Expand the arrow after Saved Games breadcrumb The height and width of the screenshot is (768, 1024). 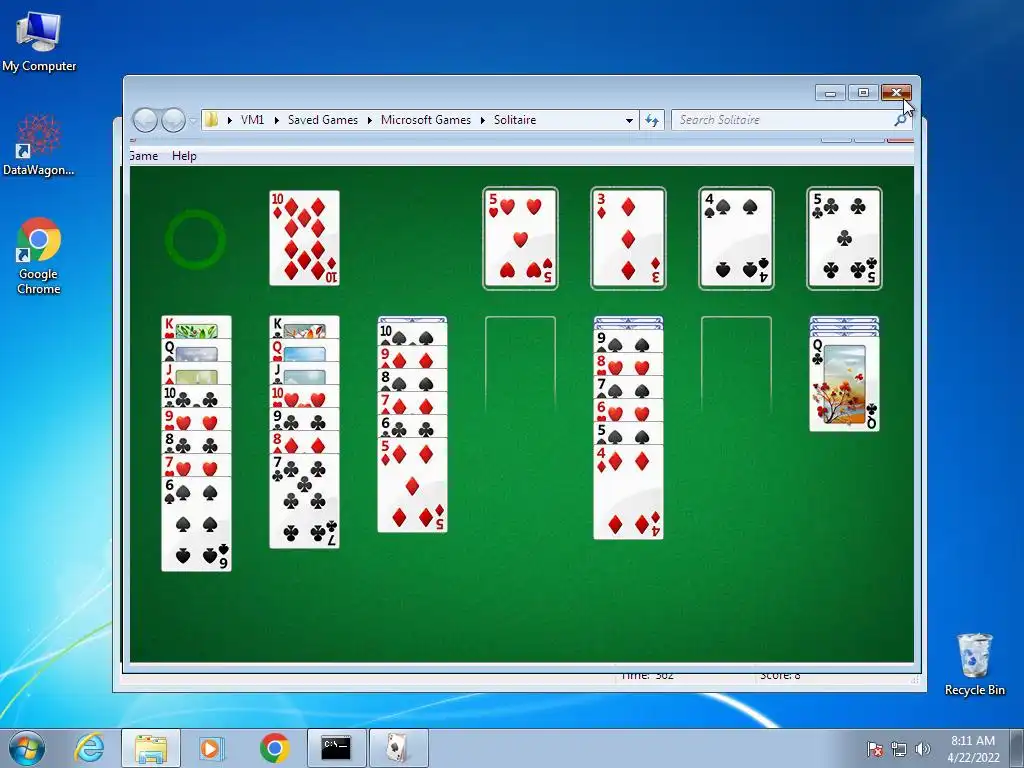point(370,120)
